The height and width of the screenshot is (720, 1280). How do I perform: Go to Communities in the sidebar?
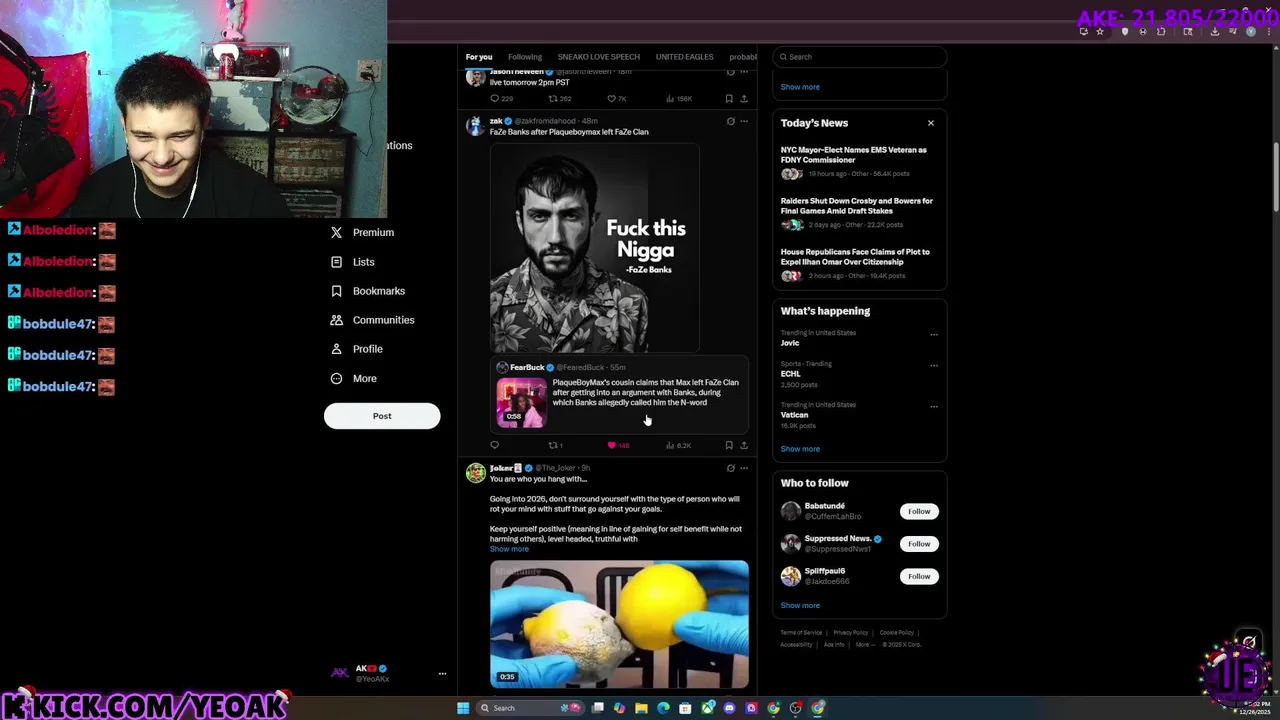click(372, 320)
